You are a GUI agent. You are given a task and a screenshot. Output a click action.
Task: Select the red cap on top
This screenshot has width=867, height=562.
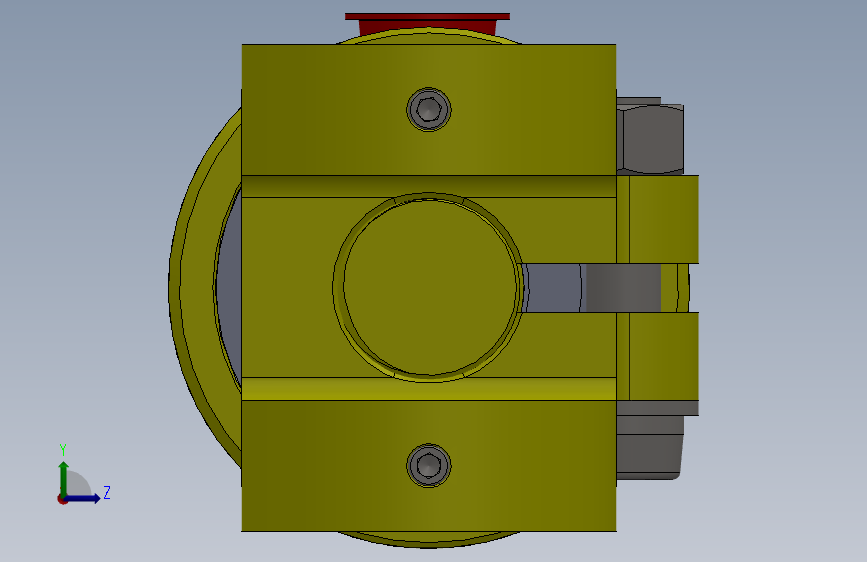(427, 24)
